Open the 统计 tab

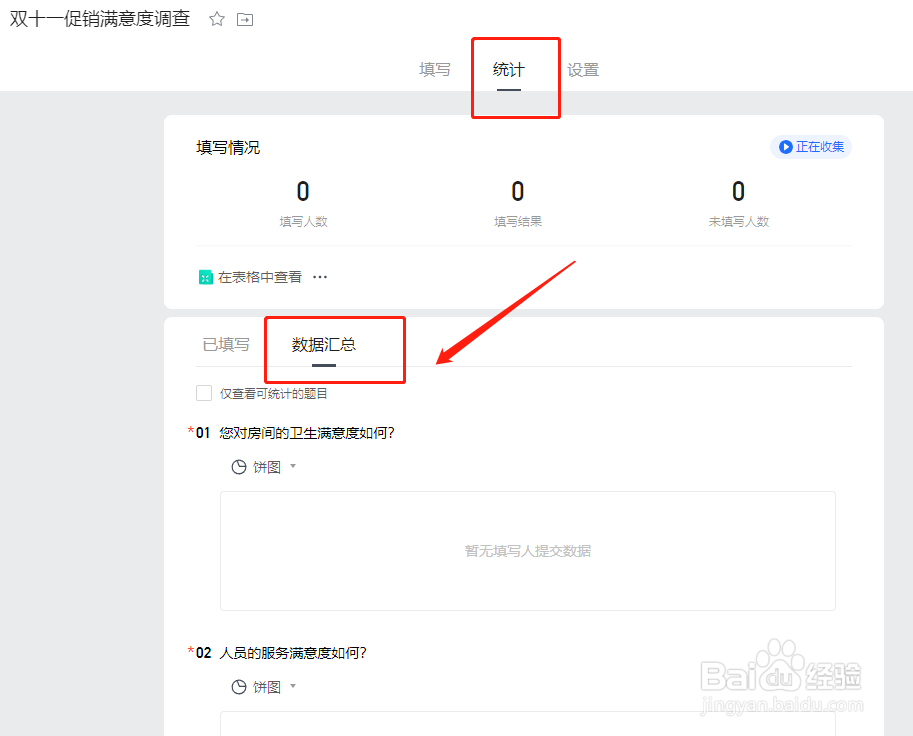click(508, 70)
